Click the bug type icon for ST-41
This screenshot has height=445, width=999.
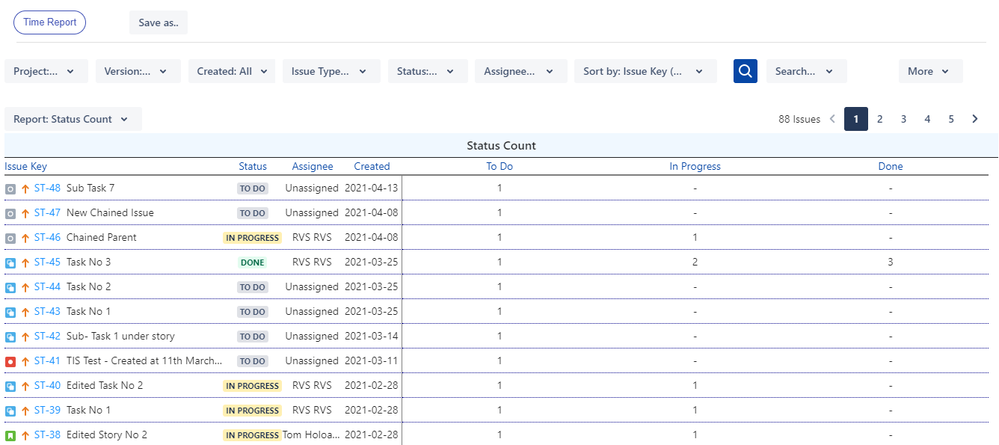coord(10,361)
